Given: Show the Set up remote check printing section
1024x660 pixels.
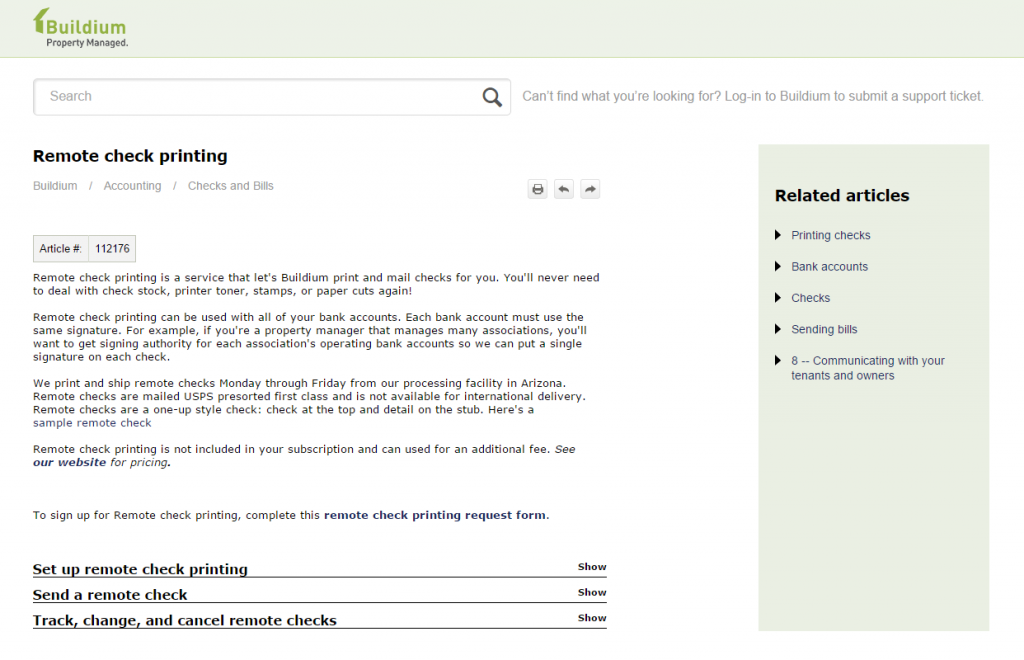Looking at the screenshot, I should [x=591, y=567].
